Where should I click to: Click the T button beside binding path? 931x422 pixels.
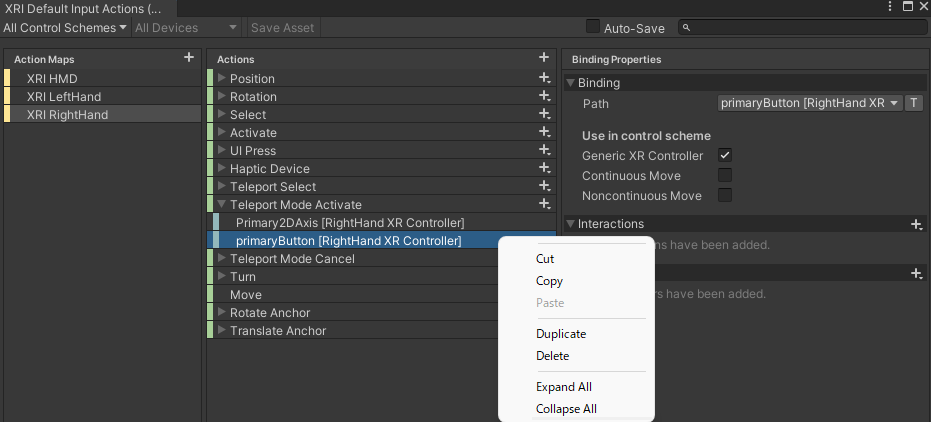pyautogui.click(x=915, y=103)
